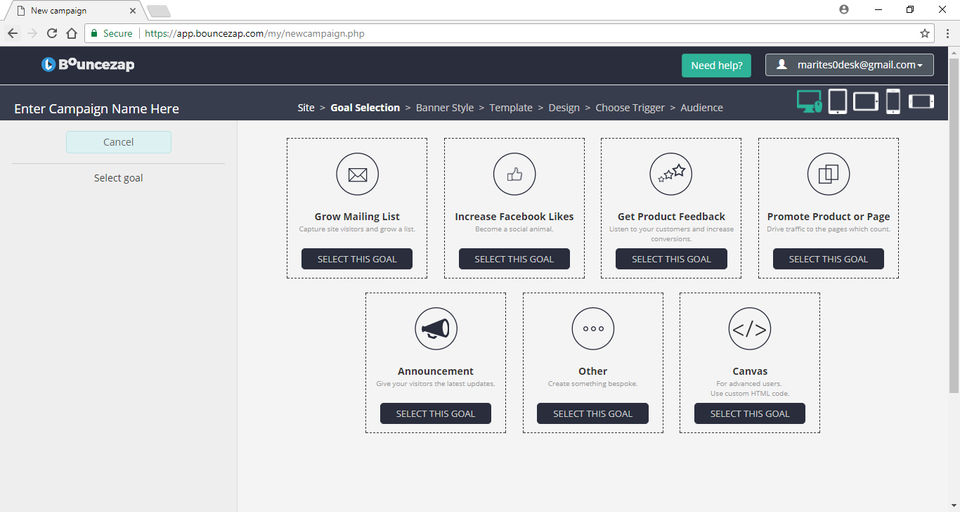Click 'Drive traffic to the pages which count.' text

[x=828, y=229]
